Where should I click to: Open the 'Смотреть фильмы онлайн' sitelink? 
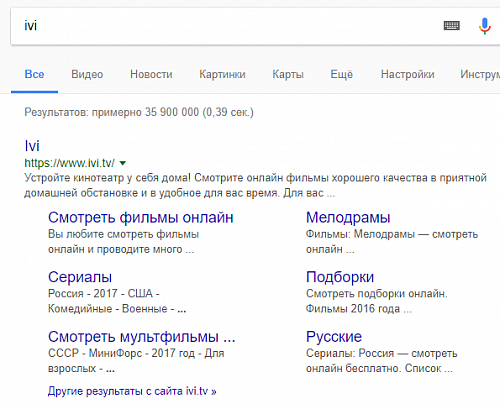(141, 218)
